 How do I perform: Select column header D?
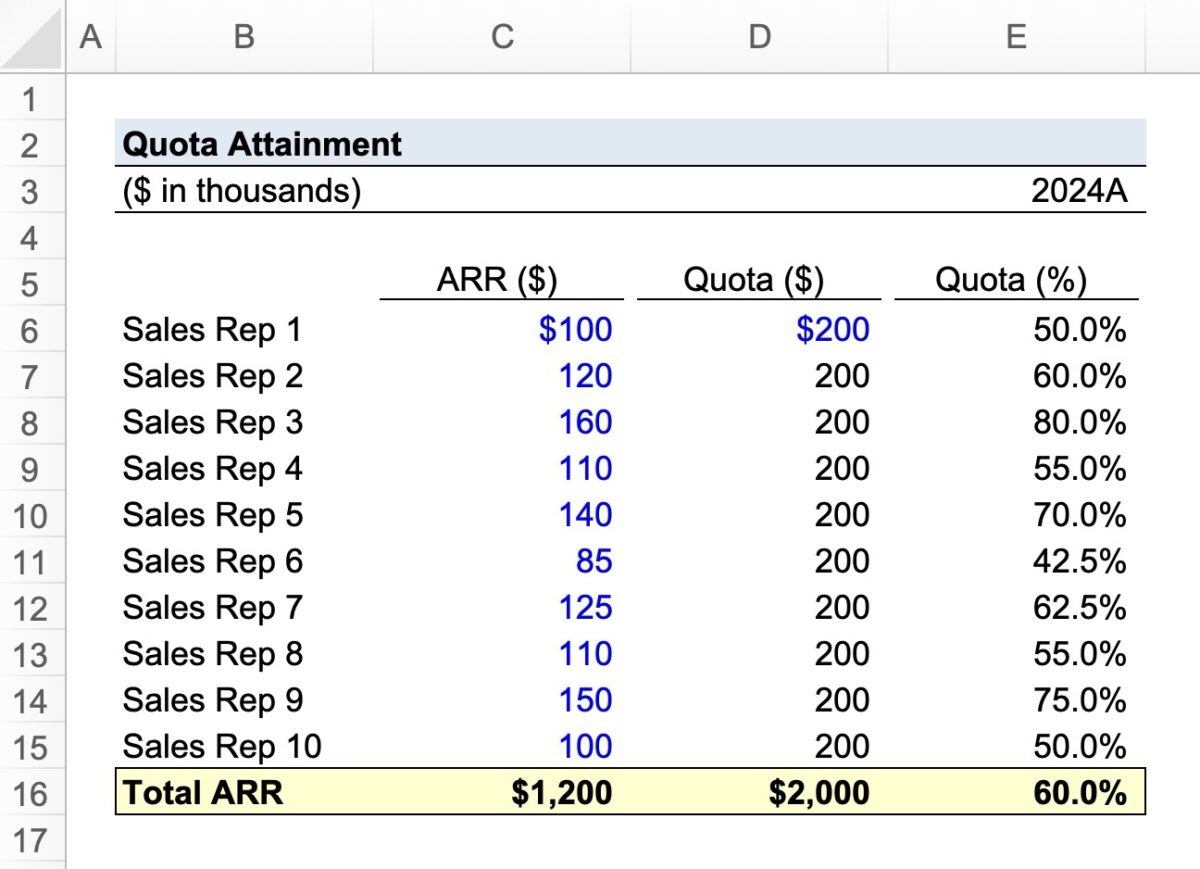[x=759, y=36]
